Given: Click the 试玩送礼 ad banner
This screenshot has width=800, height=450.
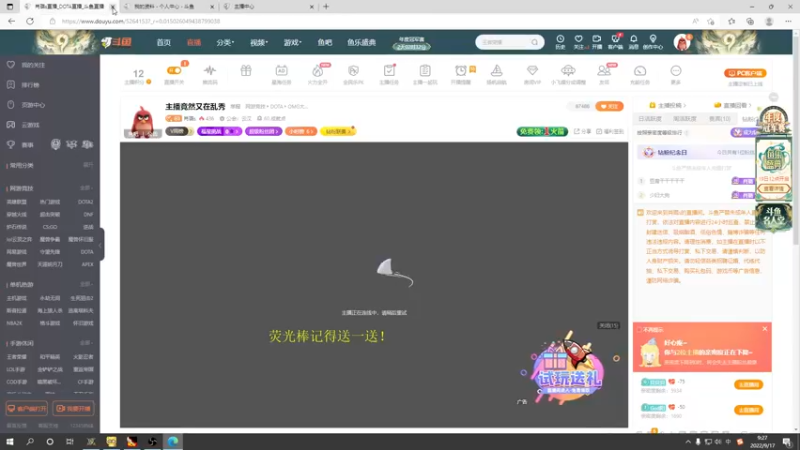Looking at the screenshot, I should coord(568,370).
